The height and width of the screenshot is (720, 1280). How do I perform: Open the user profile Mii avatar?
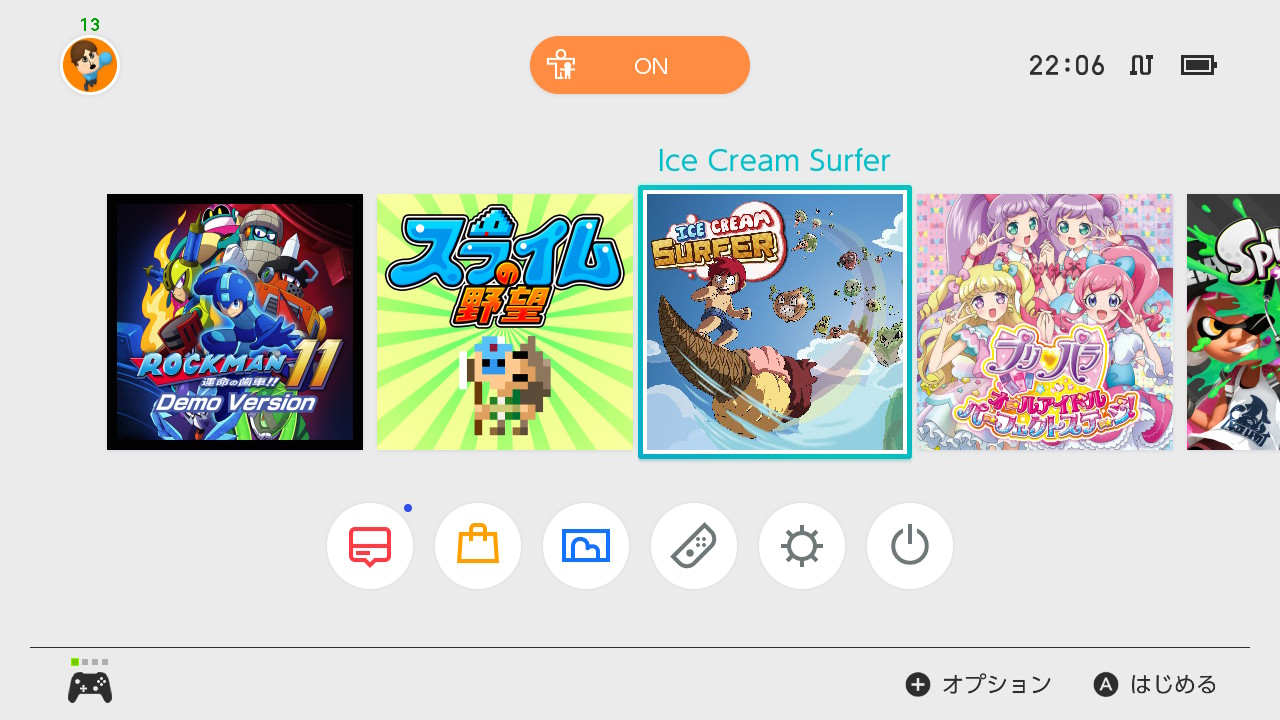pyautogui.click(x=90, y=65)
